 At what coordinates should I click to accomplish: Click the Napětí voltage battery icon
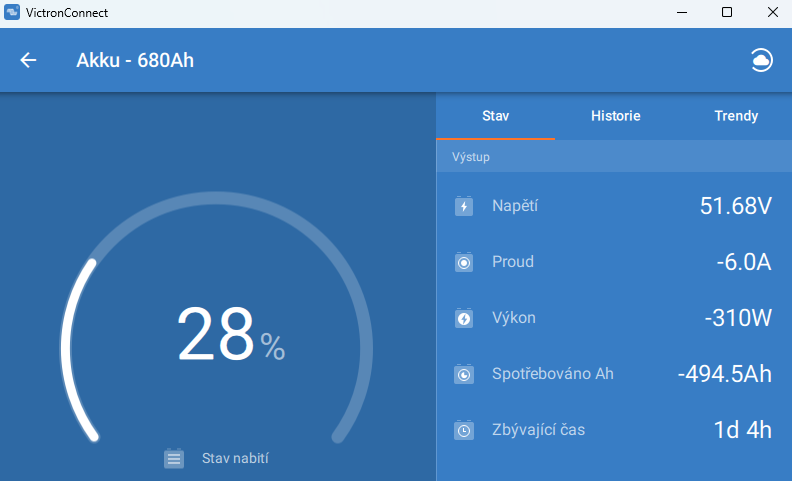(464, 207)
